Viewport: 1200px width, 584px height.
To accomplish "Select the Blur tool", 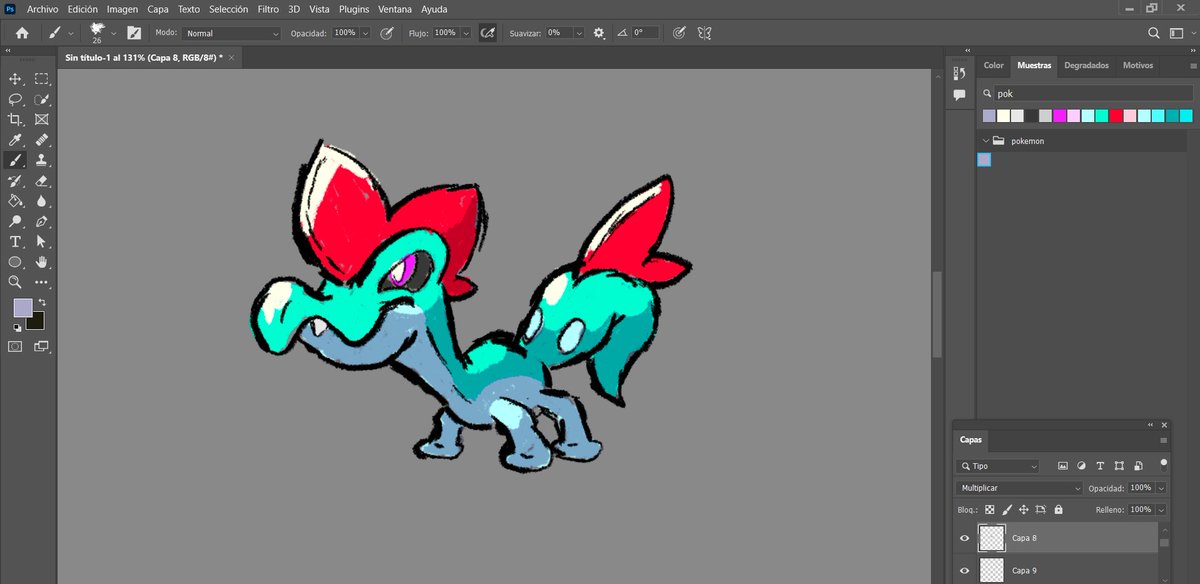I will 42,201.
